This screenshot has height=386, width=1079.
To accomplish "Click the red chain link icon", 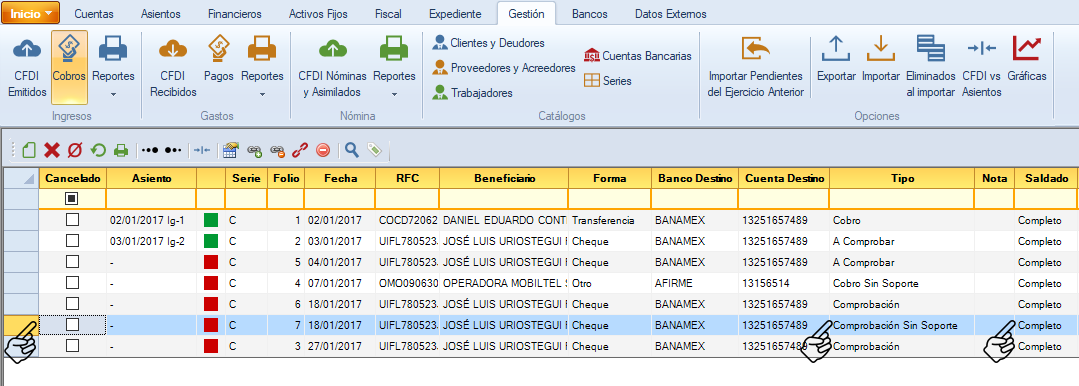I will (300, 150).
